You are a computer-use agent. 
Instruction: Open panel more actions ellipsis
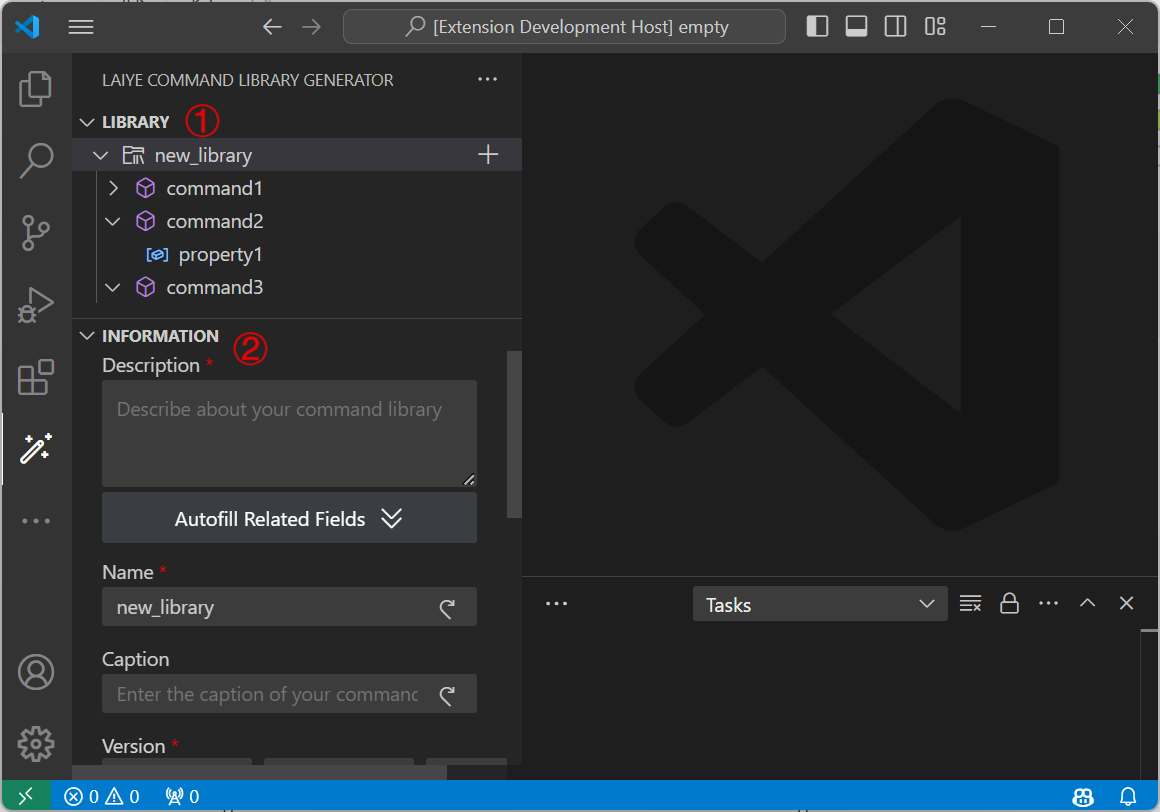(1048, 603)
